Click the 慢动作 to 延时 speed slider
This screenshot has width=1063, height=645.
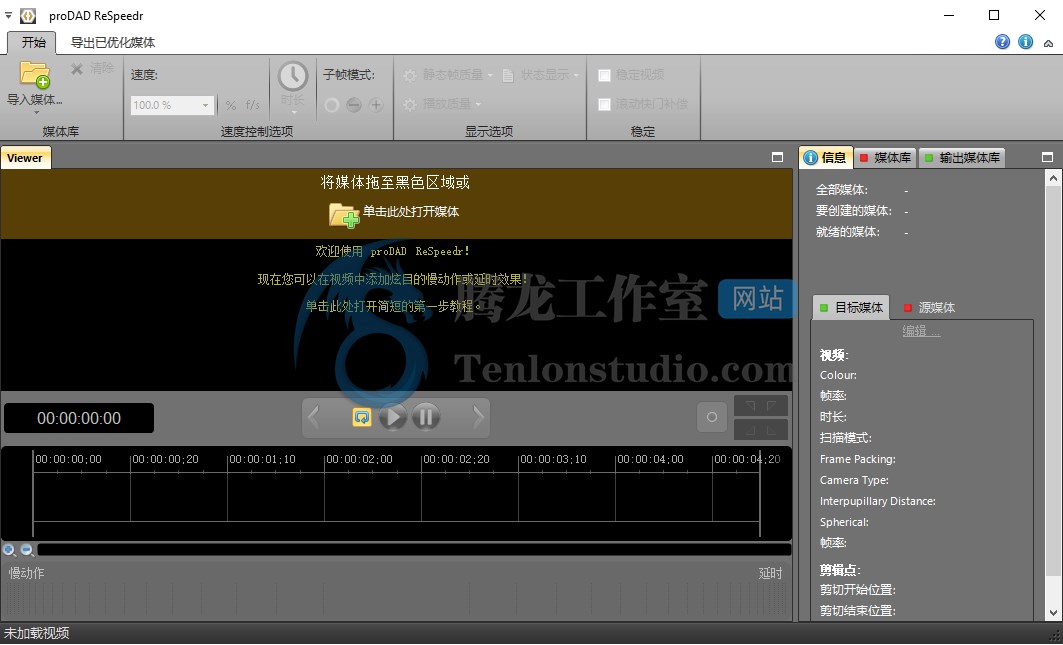pos(396,600)
